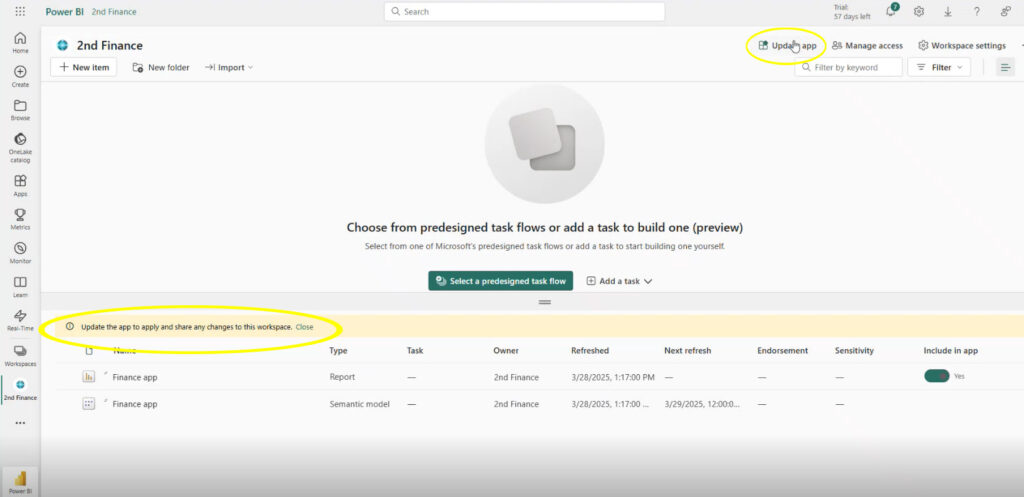Open Real-Time hub in sidebar
Image resolution: width=1024 pixels, height=497 pixels.
click(20, 320)
